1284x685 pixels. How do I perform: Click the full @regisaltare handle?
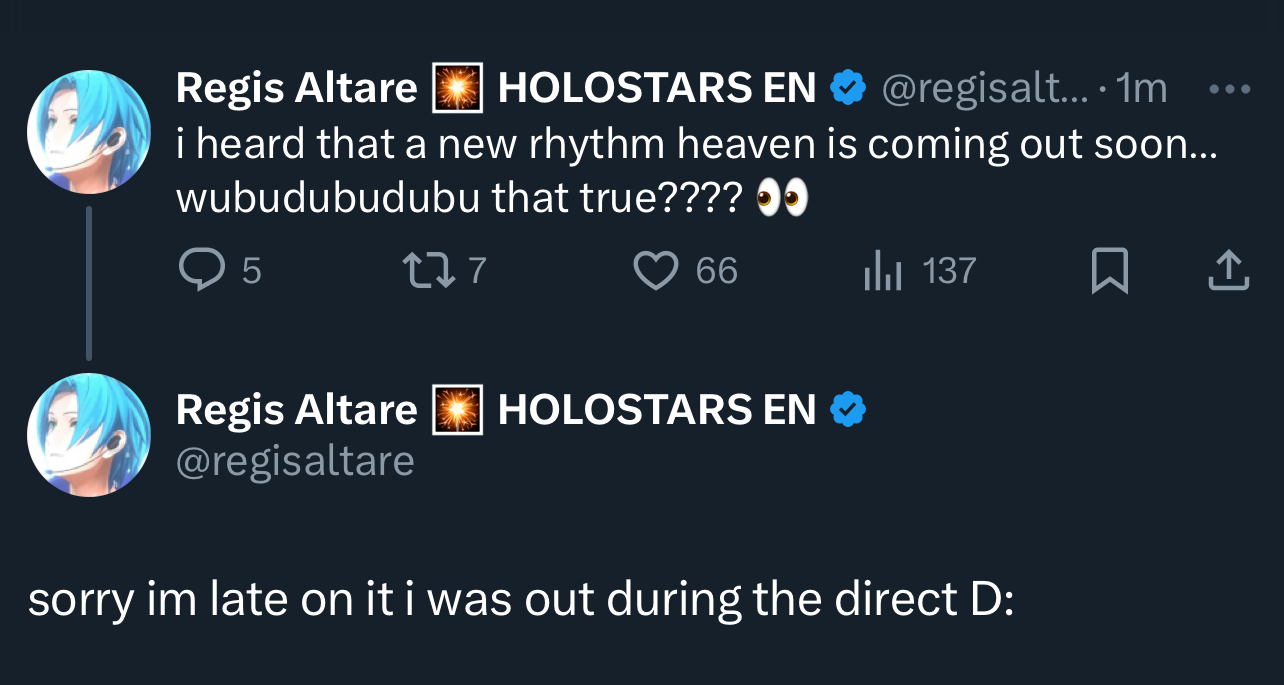tap(295, 461)
